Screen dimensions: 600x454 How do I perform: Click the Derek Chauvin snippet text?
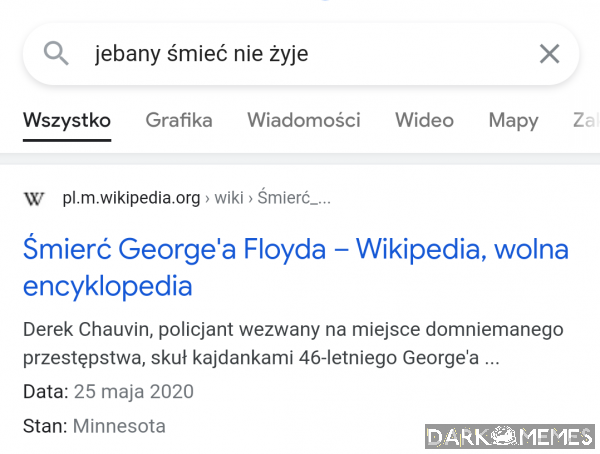(293, 344)
